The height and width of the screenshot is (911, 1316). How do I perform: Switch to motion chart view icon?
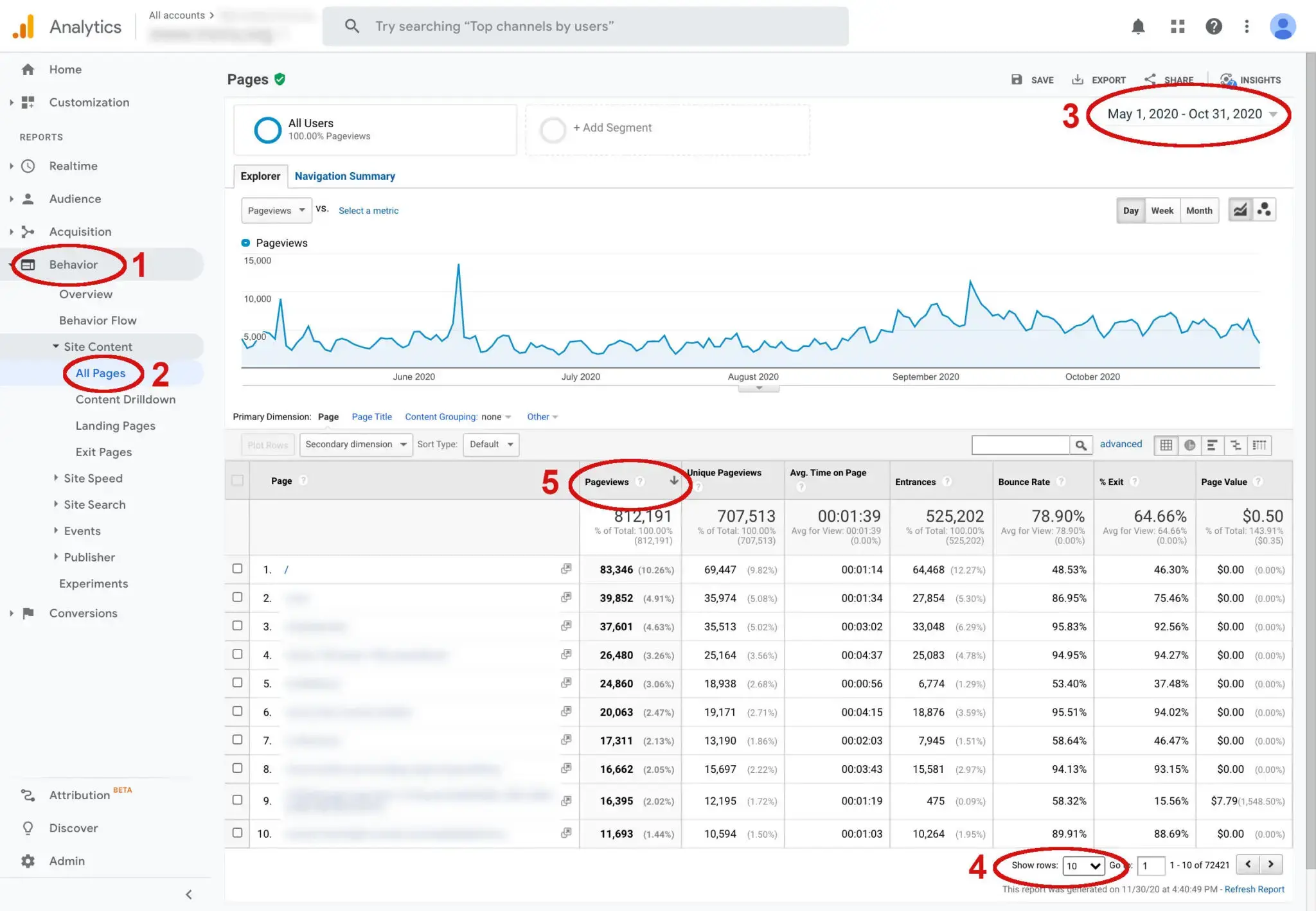tap(1264, 210)
